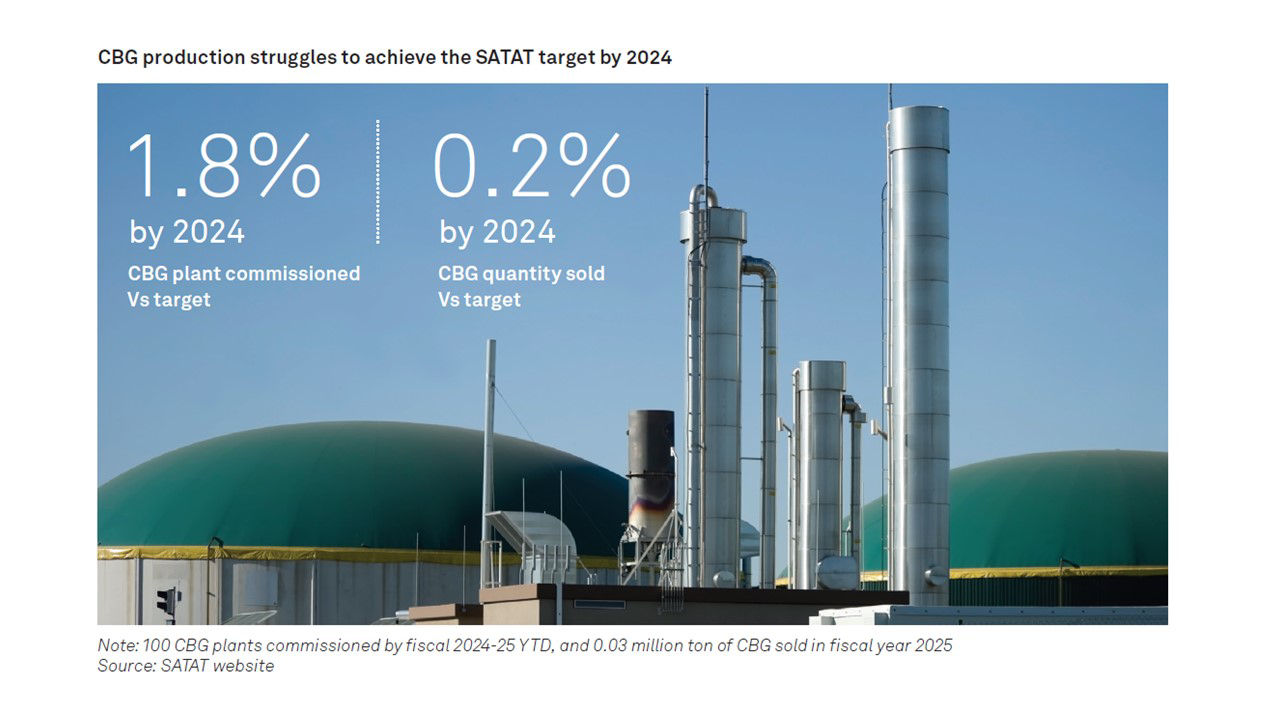Click the biogas plant photograph
This screenshot has height=720, width=1280.
(x=632, y=354)
